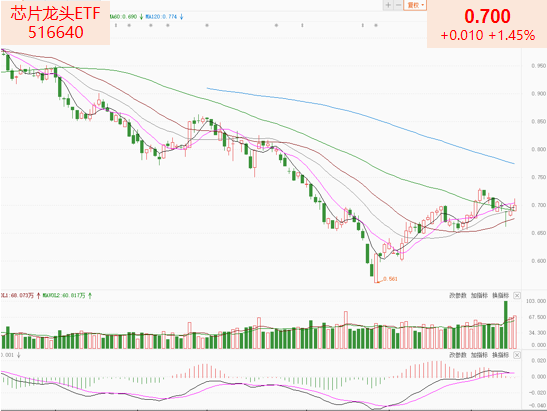Close the MACD indicator panel
The width and height of the screenshot is (547, 411).
tap(517, 355)
